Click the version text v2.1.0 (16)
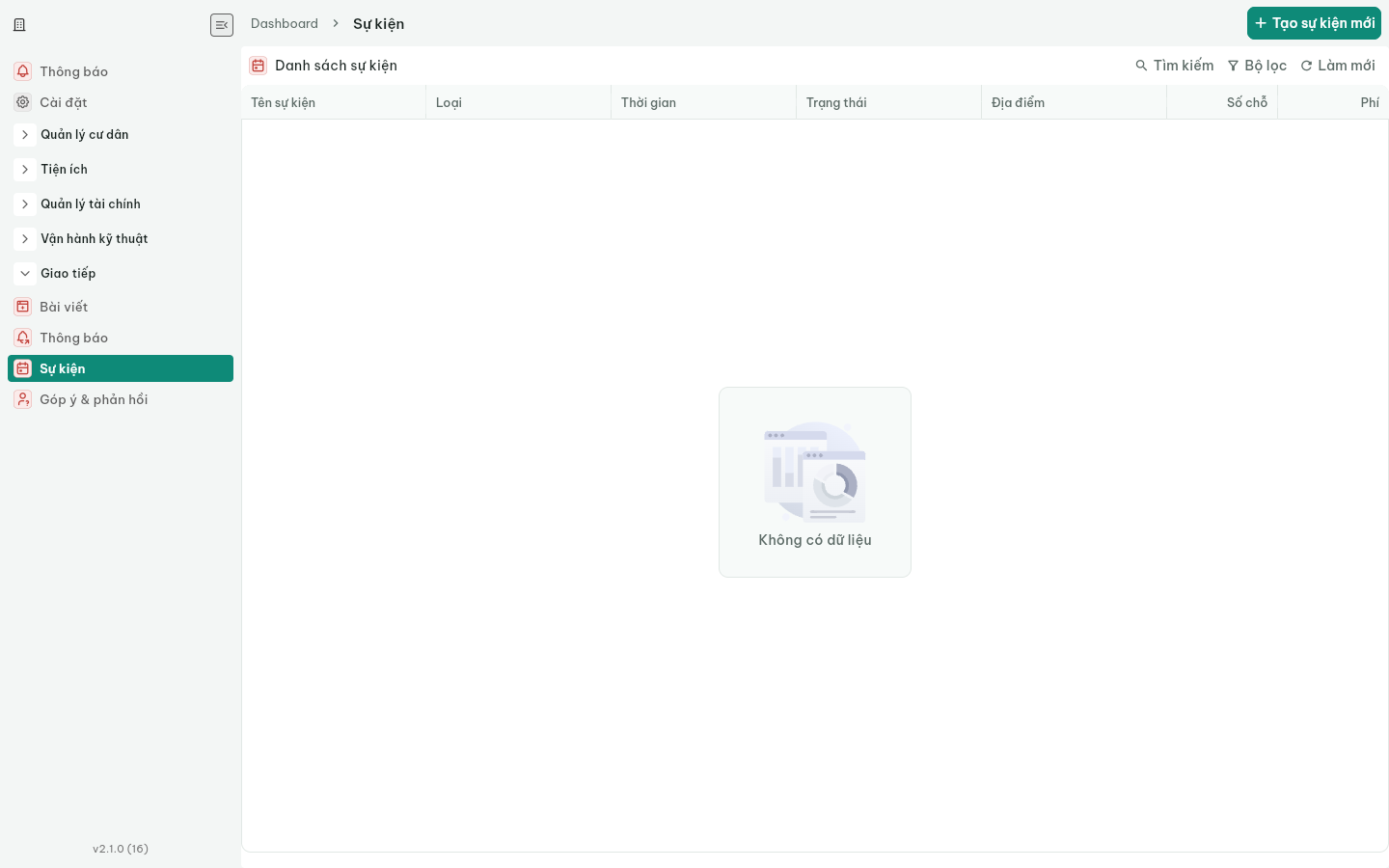The image size is (1389, 868). pos(121,849)
